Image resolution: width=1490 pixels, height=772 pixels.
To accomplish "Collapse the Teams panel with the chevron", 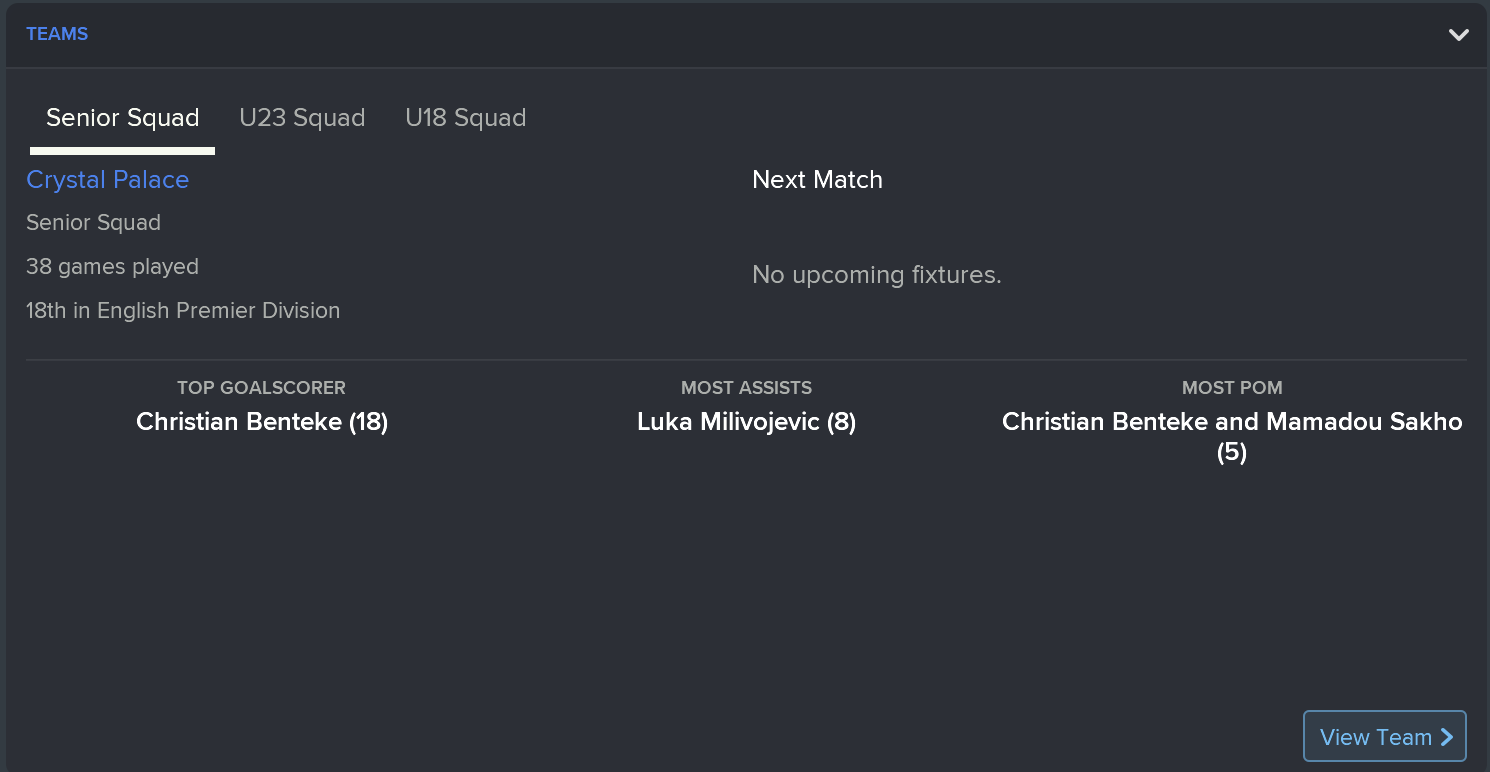I will click(1458, 35).
